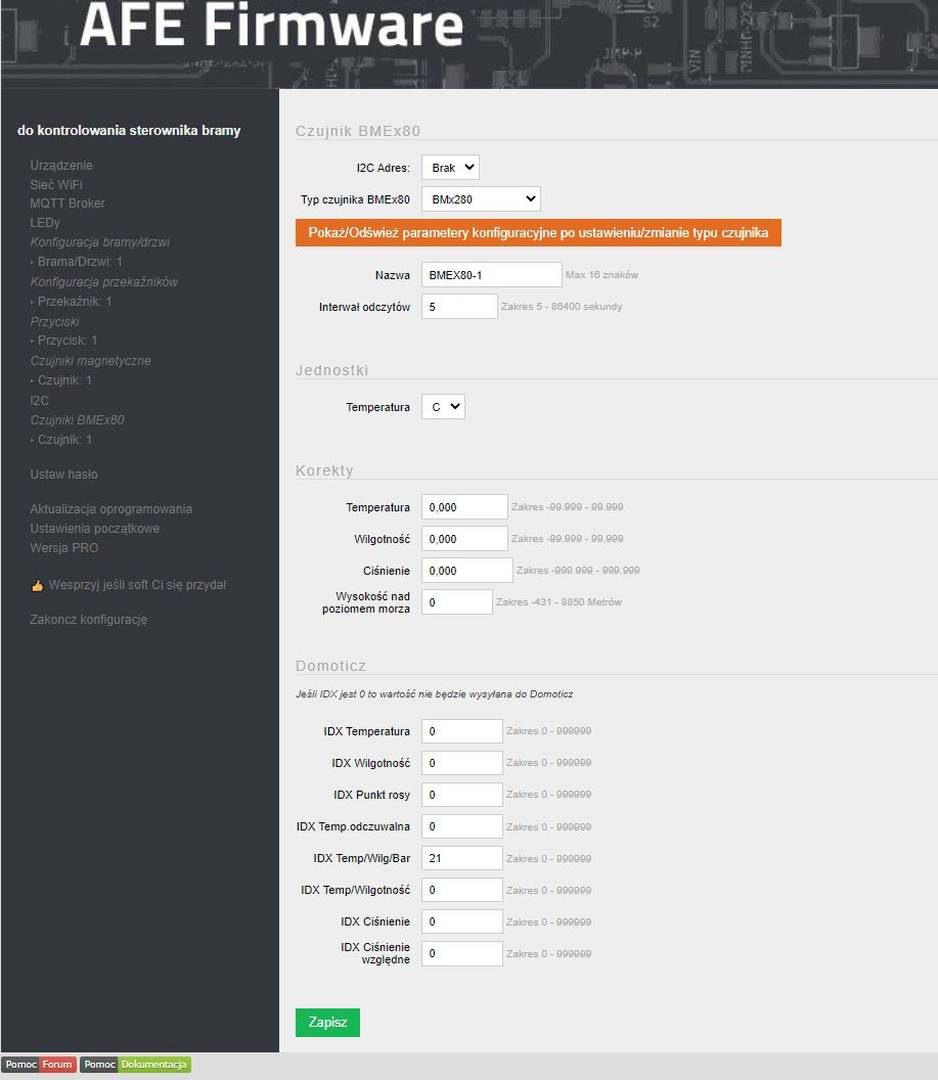Click the IDX Wilgotność input field
This screenshot has width=938, height=1080.
coord(462,762)
